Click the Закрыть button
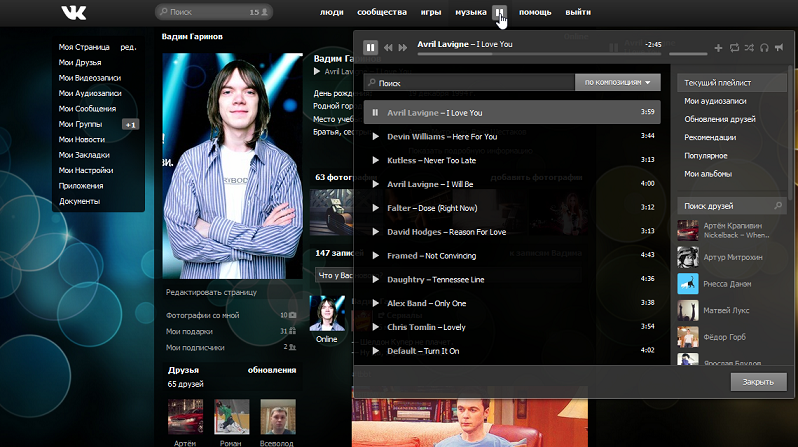The image size is (798, 447). click(x=758, y=382)
